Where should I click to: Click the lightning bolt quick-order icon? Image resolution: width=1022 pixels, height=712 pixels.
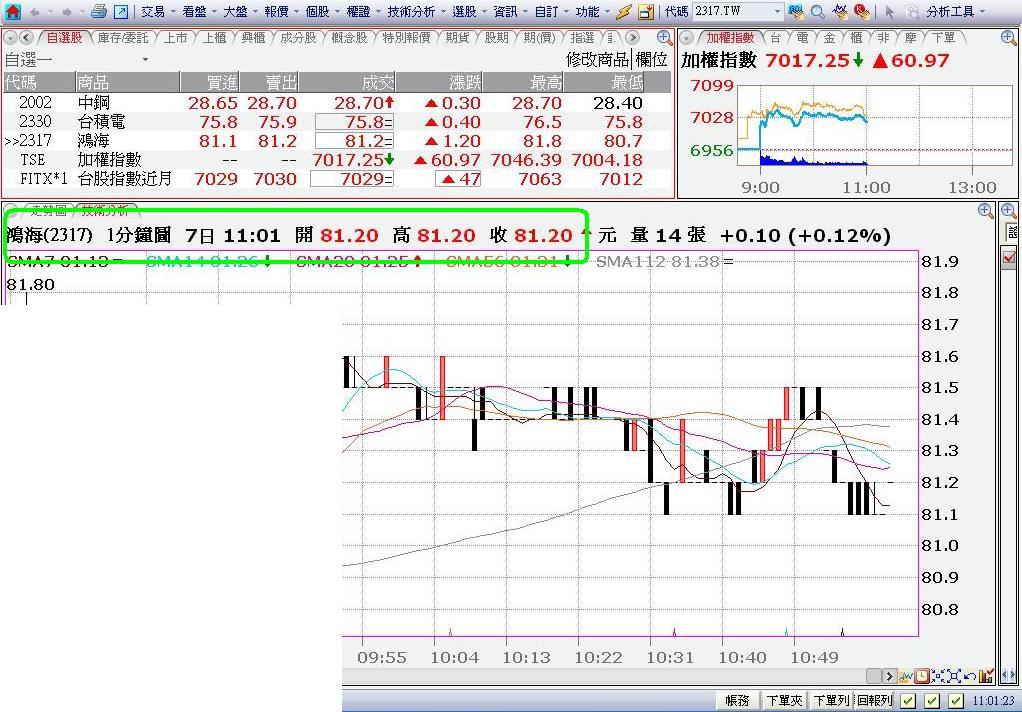(x=624, y=11)
